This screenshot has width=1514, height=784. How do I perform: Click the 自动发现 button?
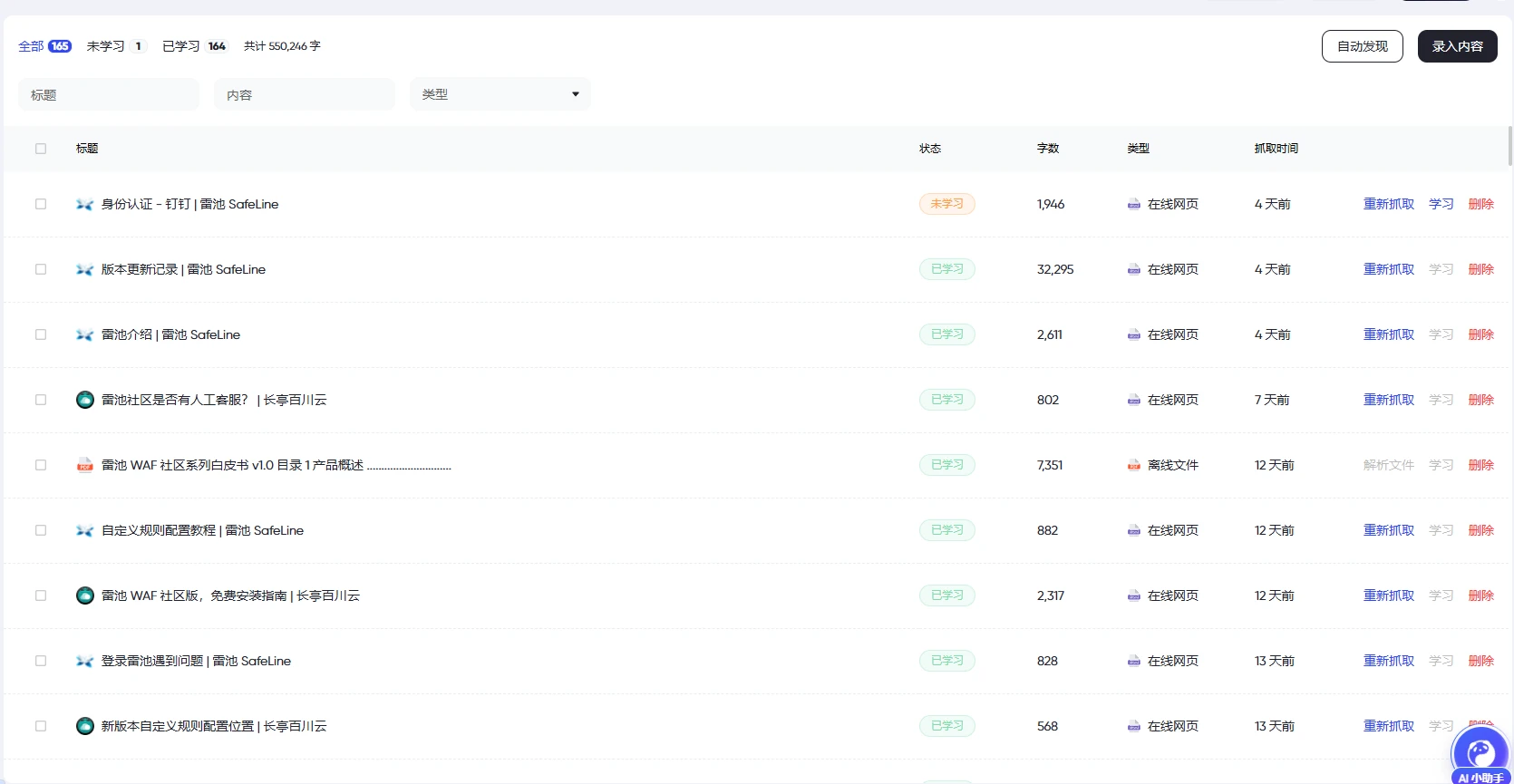(1363, 46)
